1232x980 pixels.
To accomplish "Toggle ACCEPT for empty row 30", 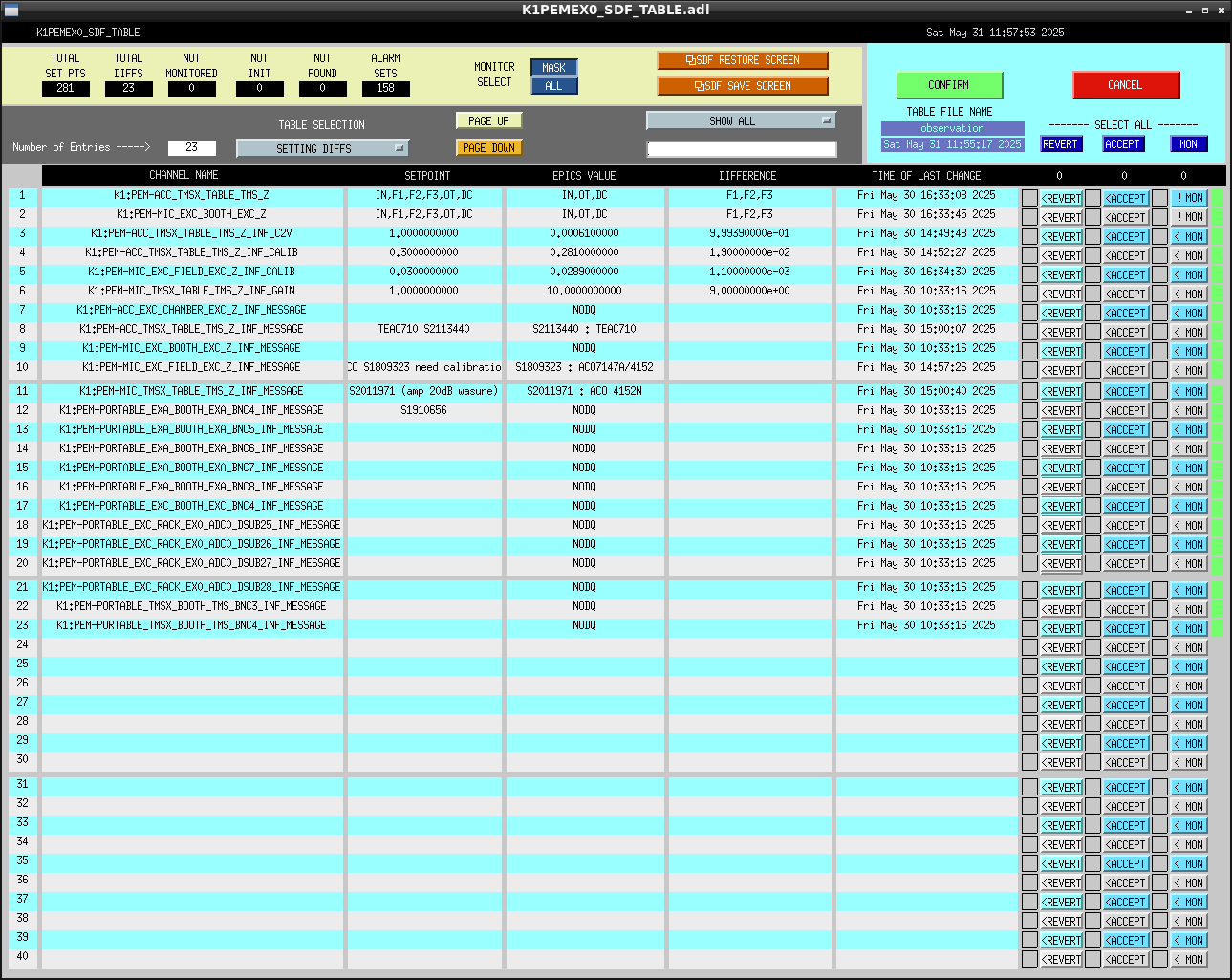I will click(1126, 762).
